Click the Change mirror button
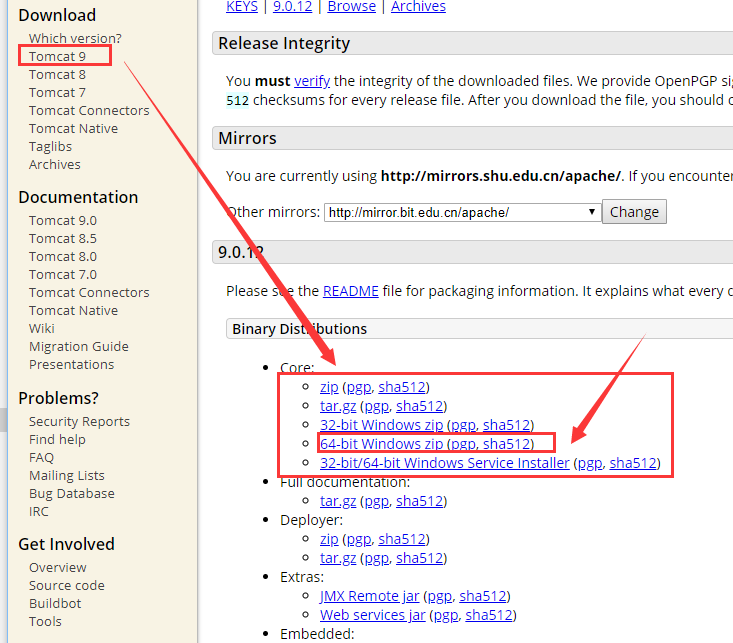Screen dimensions: 733x643 (x=634, y=212)
